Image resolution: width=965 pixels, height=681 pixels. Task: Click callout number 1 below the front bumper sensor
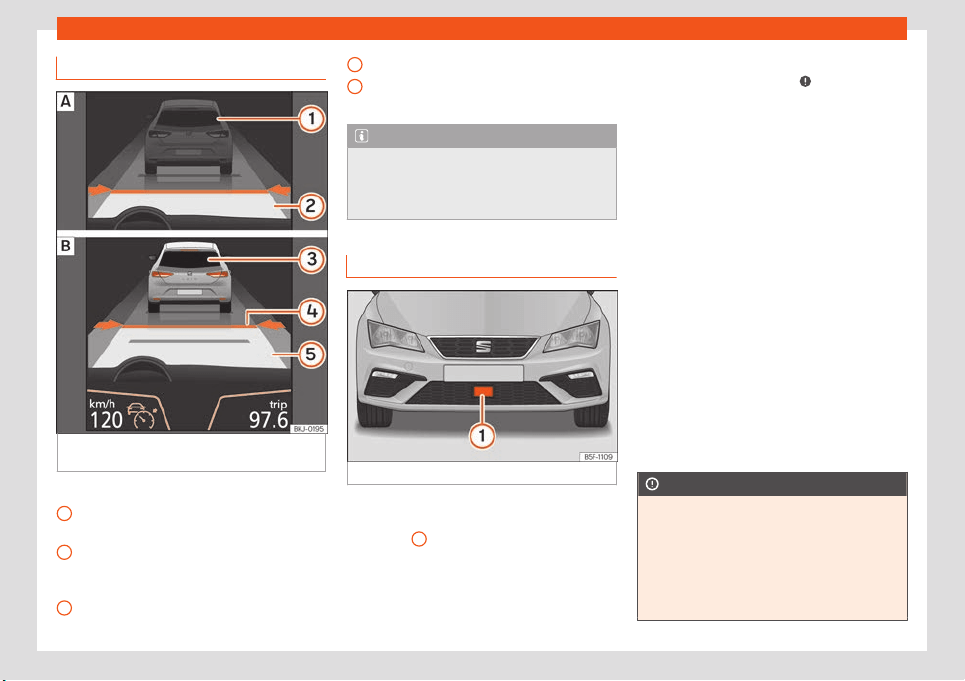482,436
